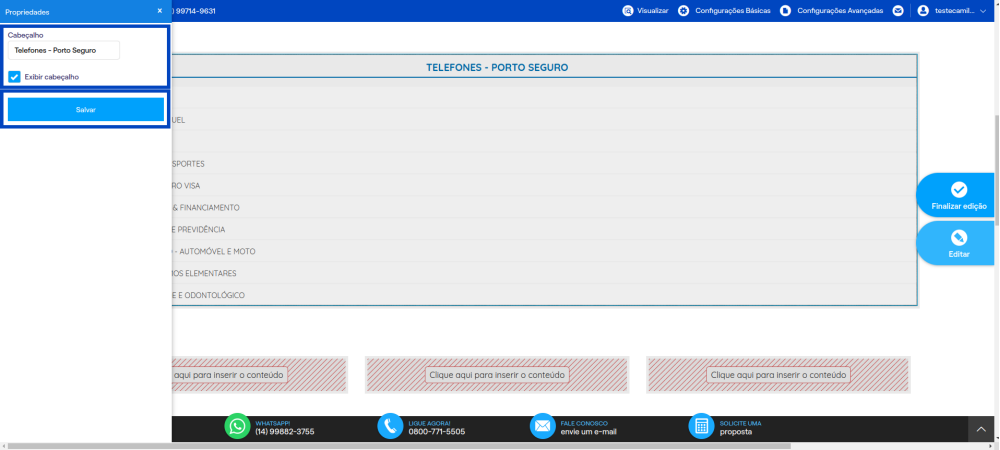Click the Visualizar magnifier icon
This screenshot has width=1000, height=450.
(x=628, y=11)
